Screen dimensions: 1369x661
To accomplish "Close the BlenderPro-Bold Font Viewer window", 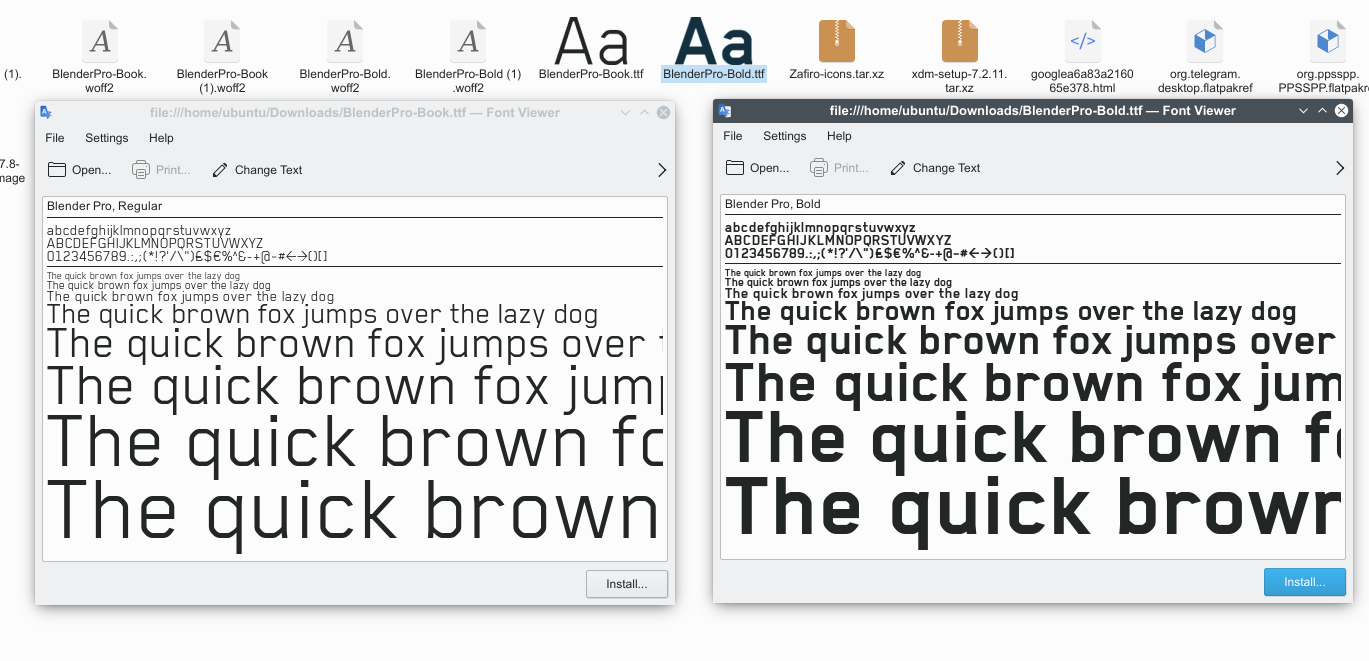I will pyautogui.click(x=1341, y=111).
